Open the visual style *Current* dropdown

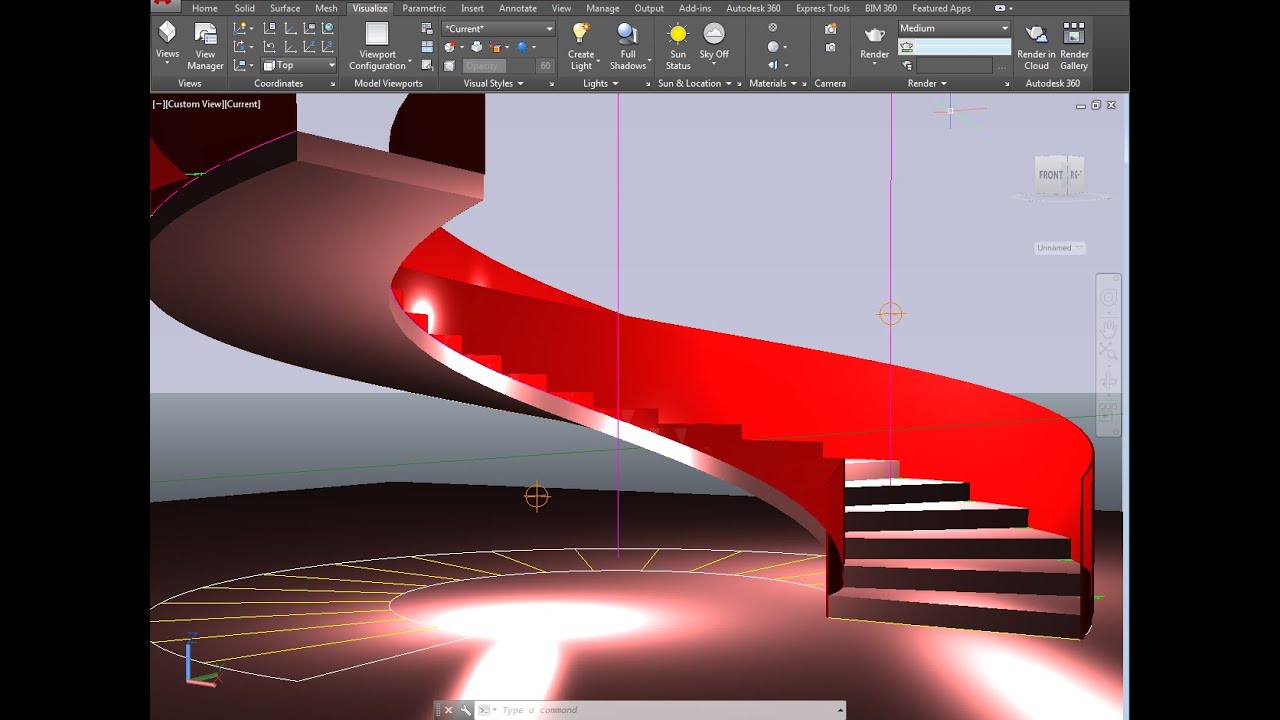[x=498, y=29]
